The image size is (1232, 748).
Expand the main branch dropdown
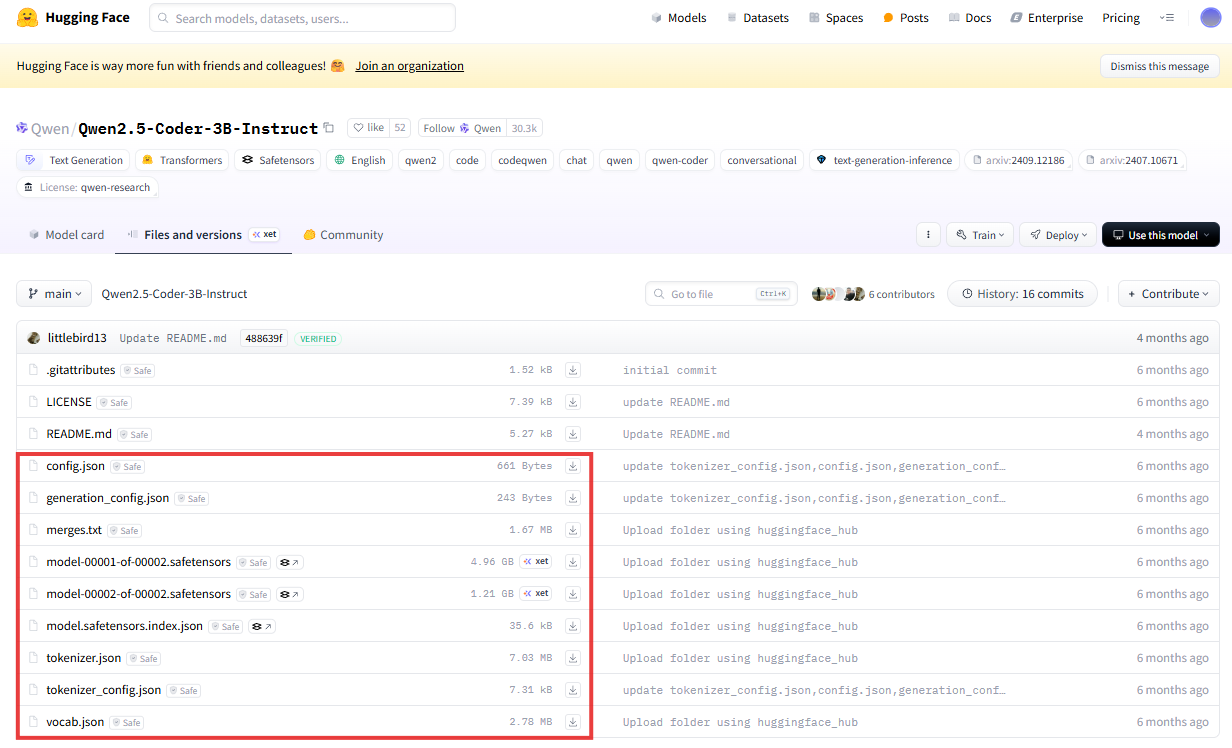[54, 294]
